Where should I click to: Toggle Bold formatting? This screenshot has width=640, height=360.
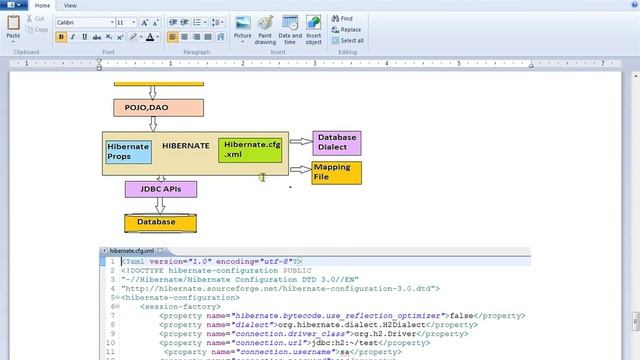[x=61, y=37]
